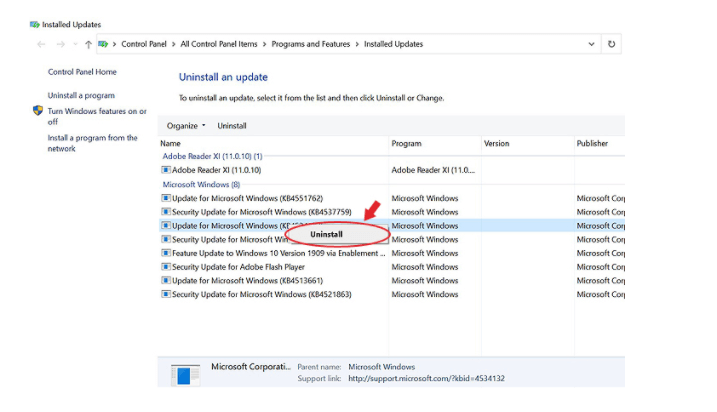Select Security Update for Adobe Flash Player
Viewport: 717px width, 412px height.
coord(238,267)
